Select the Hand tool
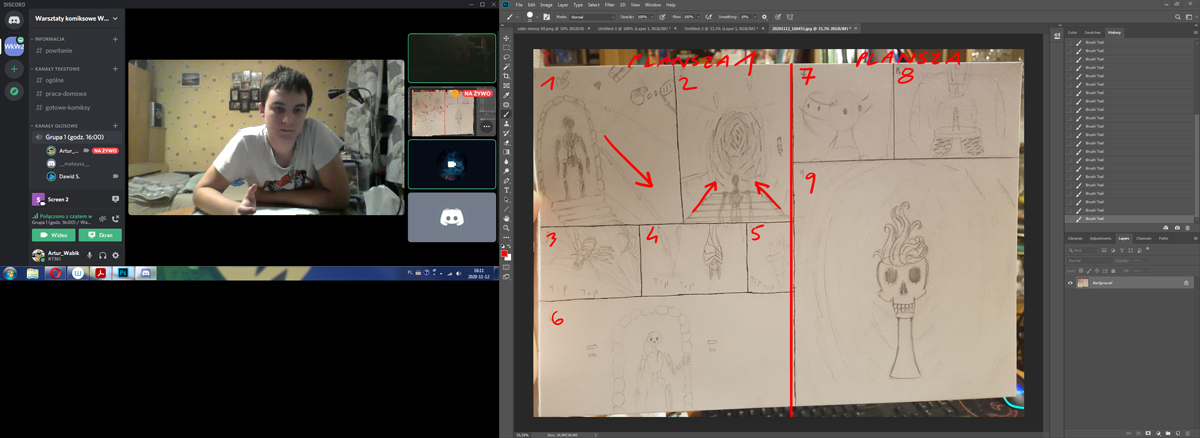The width and height of the screenshot is (1200, 438). 508,217
